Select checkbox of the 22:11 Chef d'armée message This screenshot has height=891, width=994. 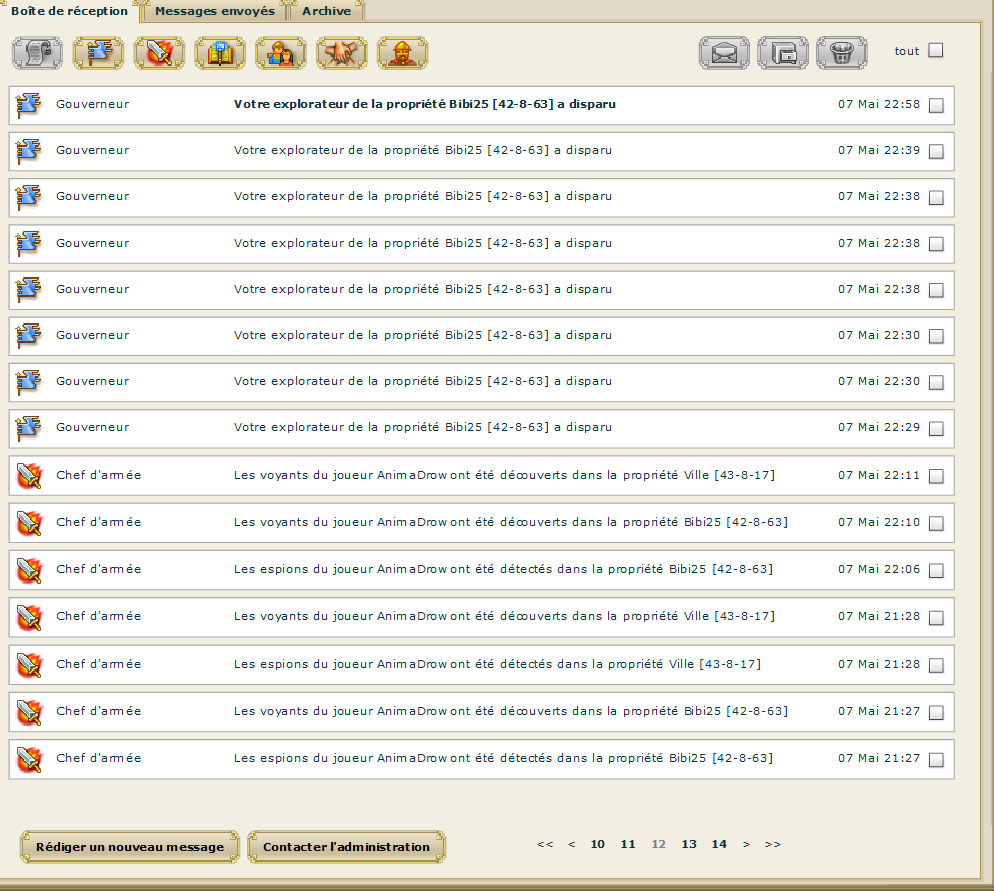(x=936, y=476)
